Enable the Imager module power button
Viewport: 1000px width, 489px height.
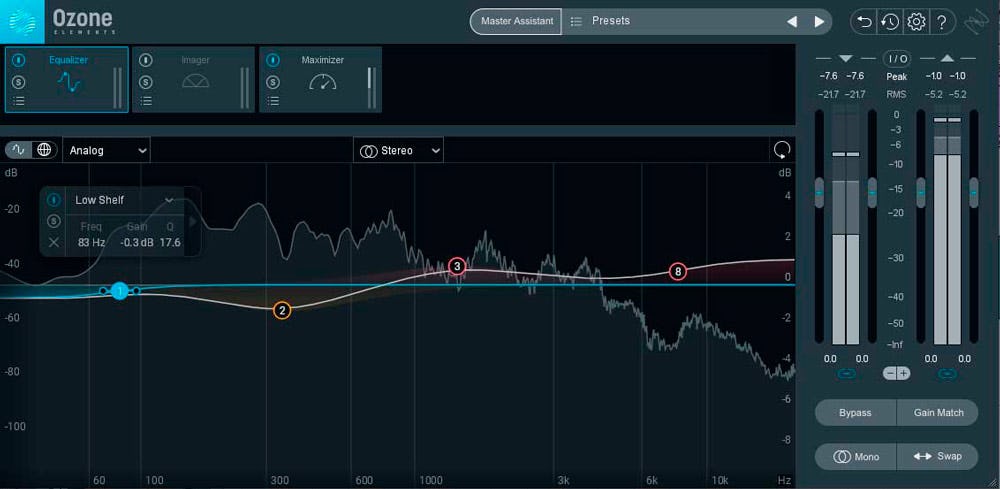(x=146, y=60)
